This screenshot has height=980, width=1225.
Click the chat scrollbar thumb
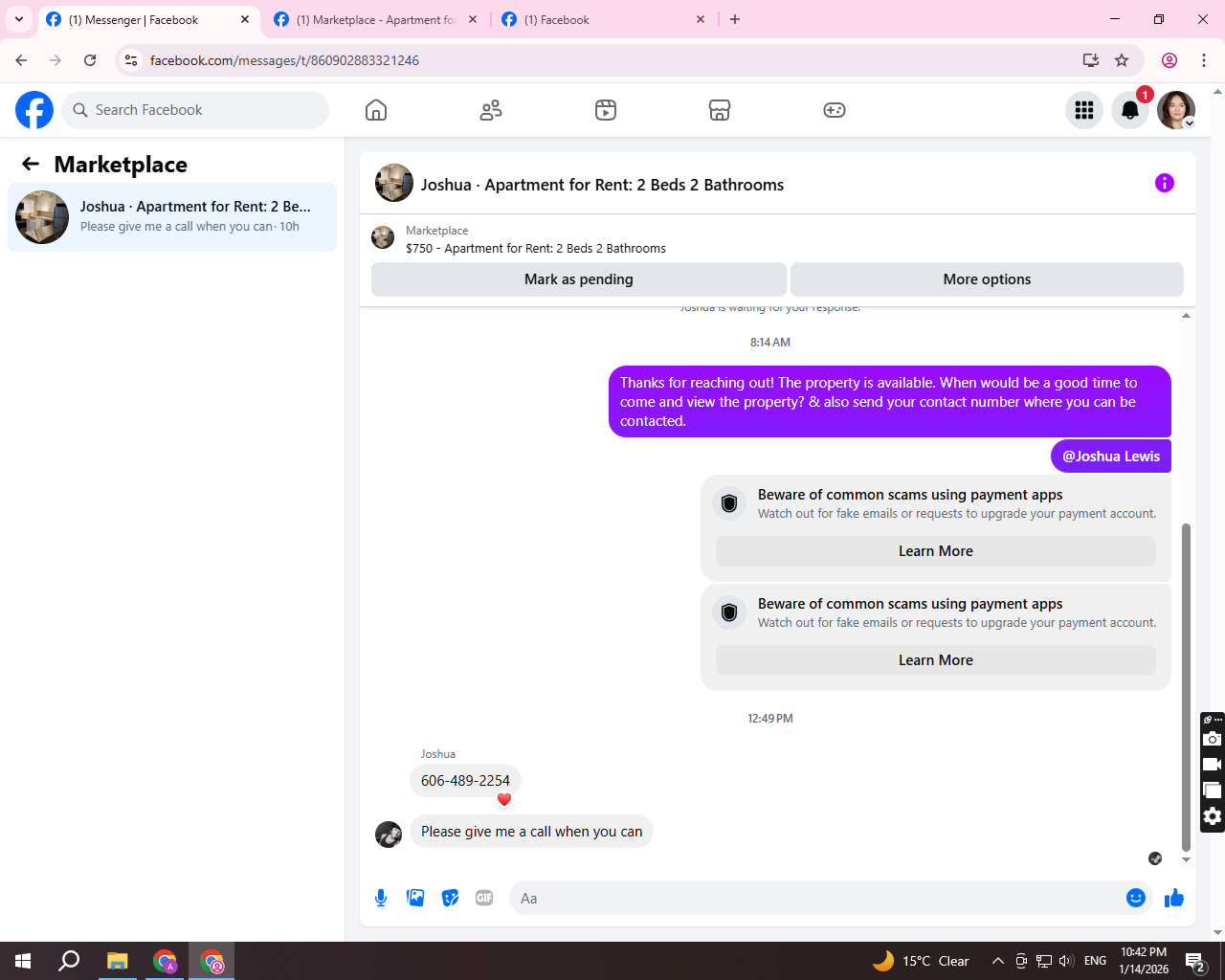[1186, 687]
